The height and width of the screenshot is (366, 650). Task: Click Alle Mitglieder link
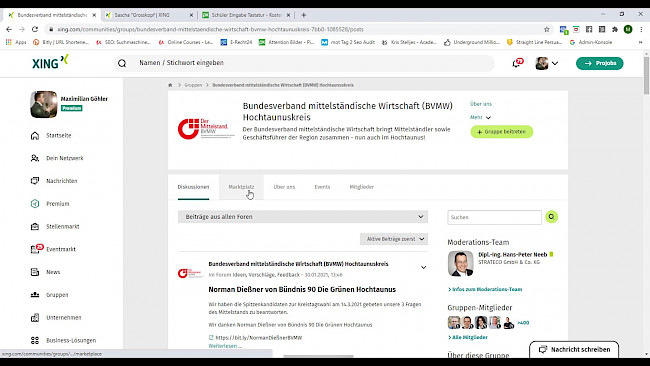coord(468,337)
